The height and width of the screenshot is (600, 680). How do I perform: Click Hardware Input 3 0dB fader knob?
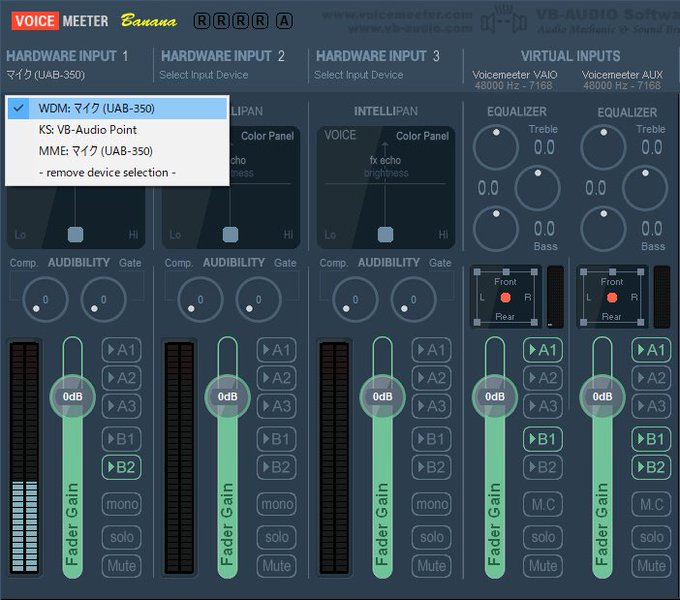(382, 397)
